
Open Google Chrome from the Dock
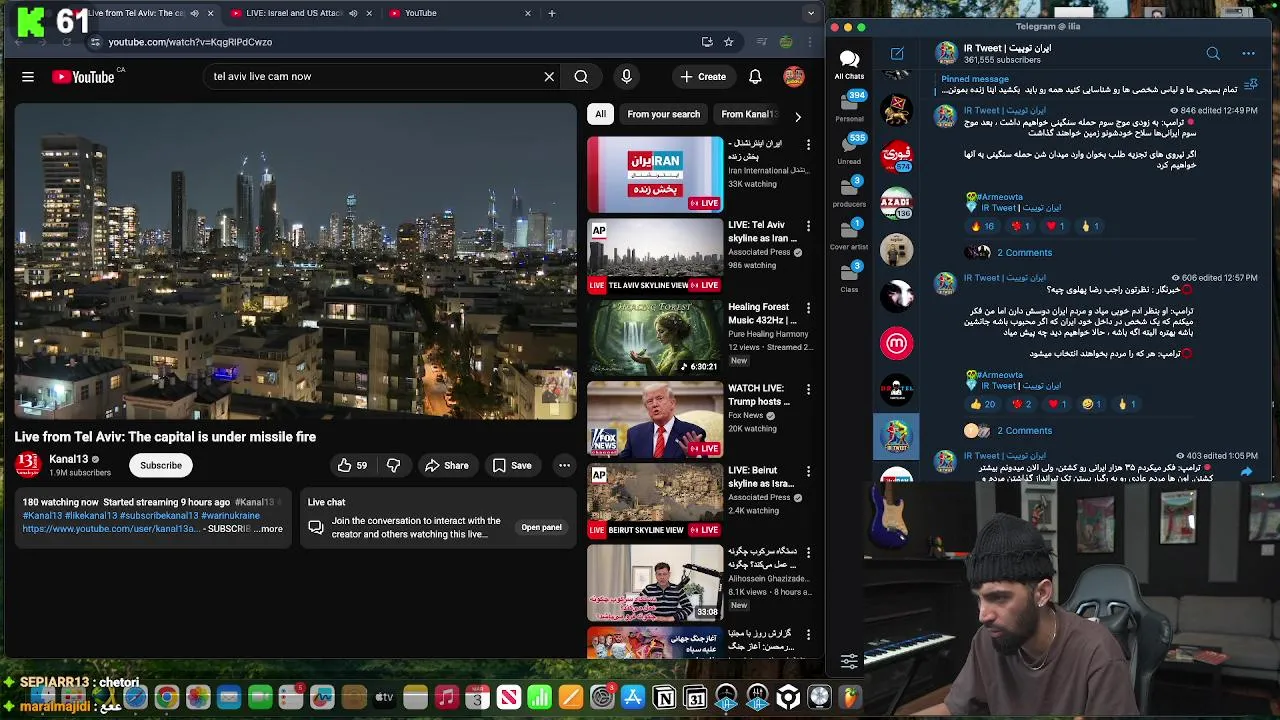coord(166,697)
